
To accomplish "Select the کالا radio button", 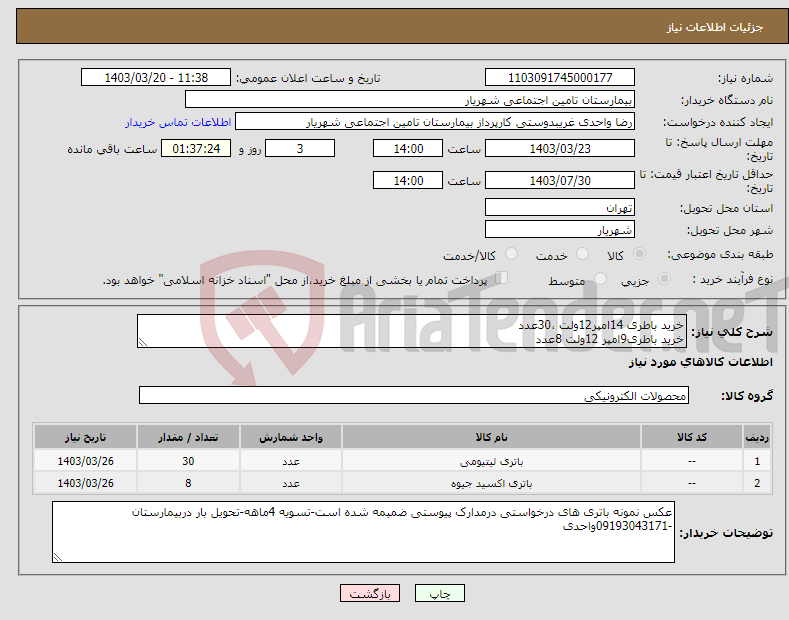I will point(639,254).
